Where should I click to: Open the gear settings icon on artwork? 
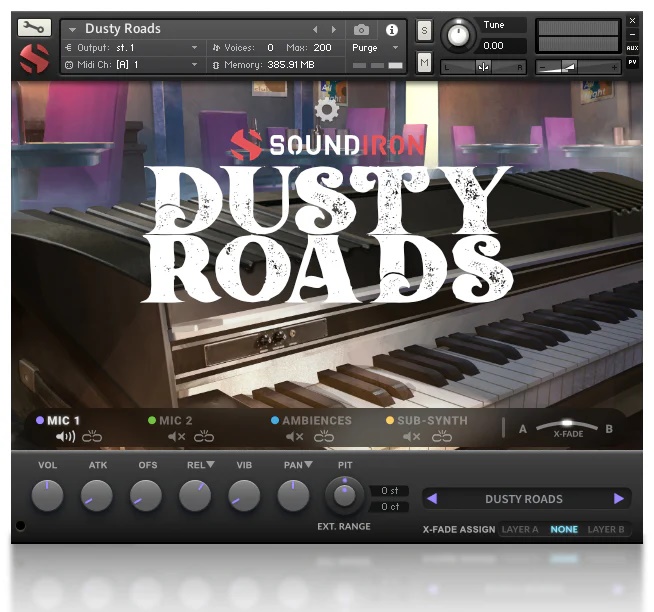point(326,109)
